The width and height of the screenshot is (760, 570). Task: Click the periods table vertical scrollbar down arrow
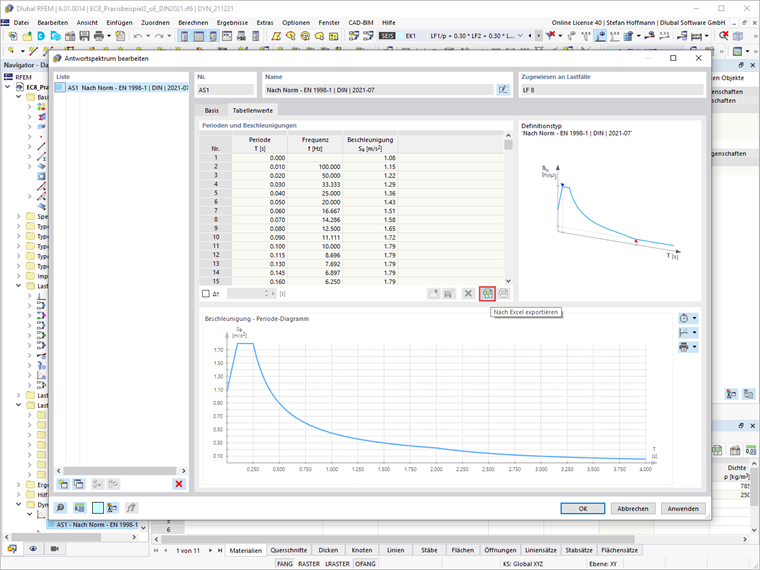(x=508, y=281)
